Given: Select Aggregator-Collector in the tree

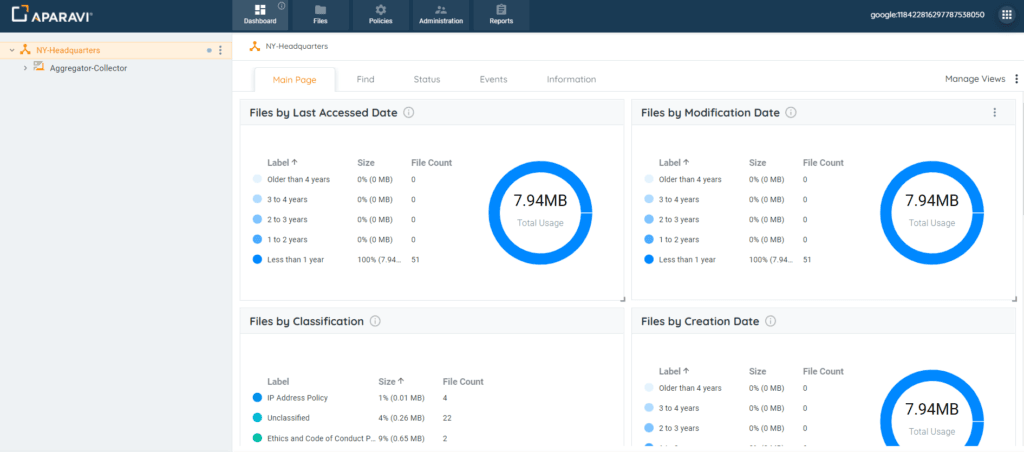Looking at the screenshot, I should click(88, 68).
